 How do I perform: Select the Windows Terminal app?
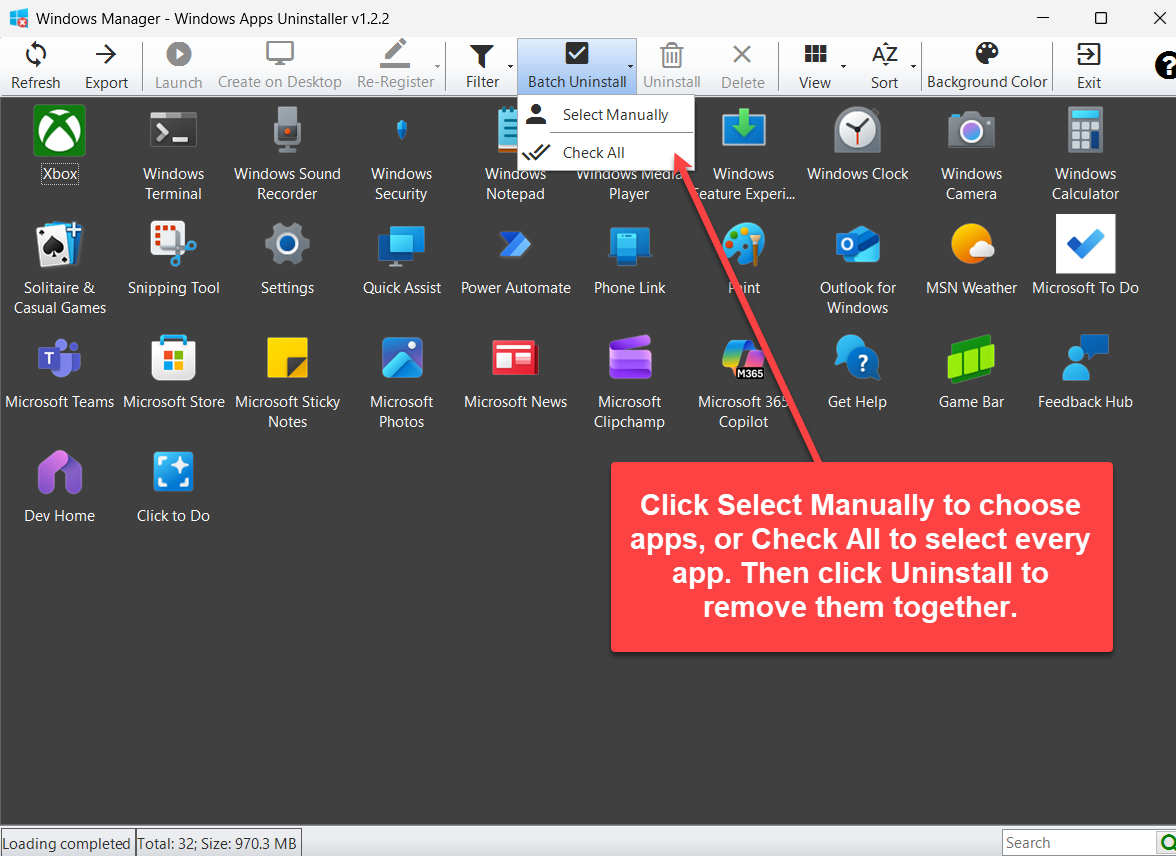(x=173, y=155)
